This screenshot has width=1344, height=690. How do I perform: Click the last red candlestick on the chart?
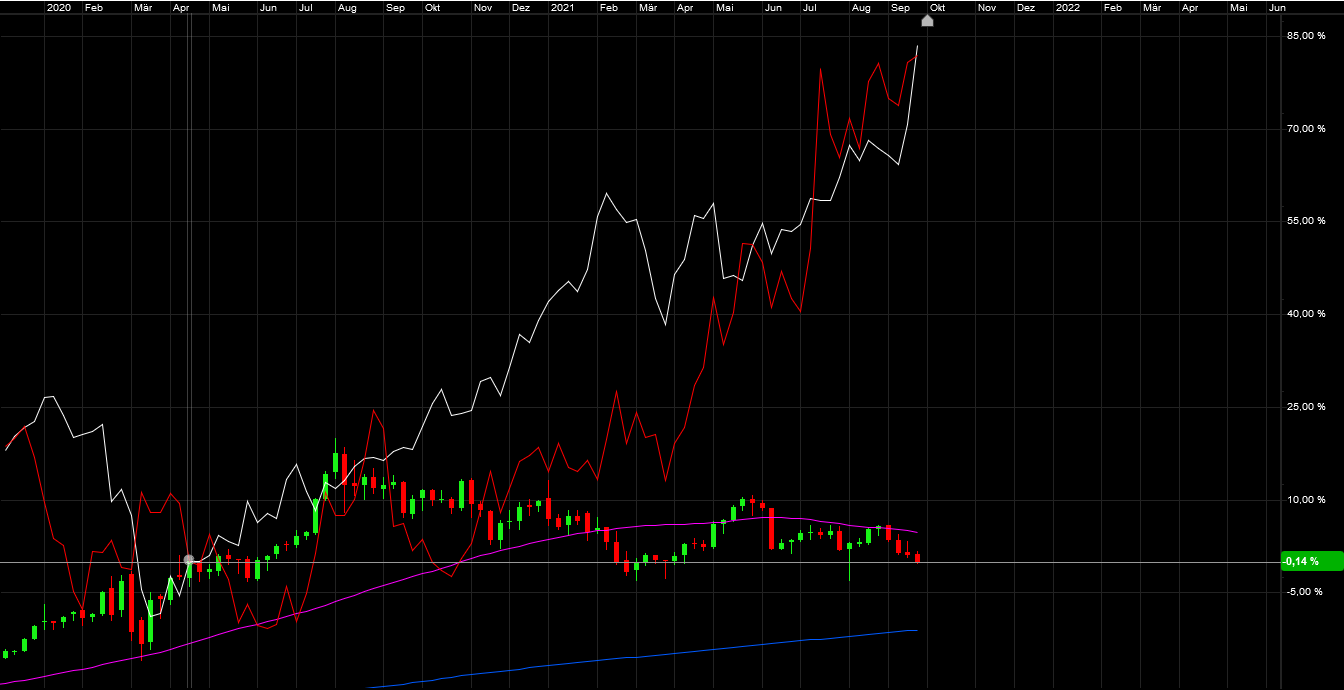pyautogui.click(x=917, y=557)
